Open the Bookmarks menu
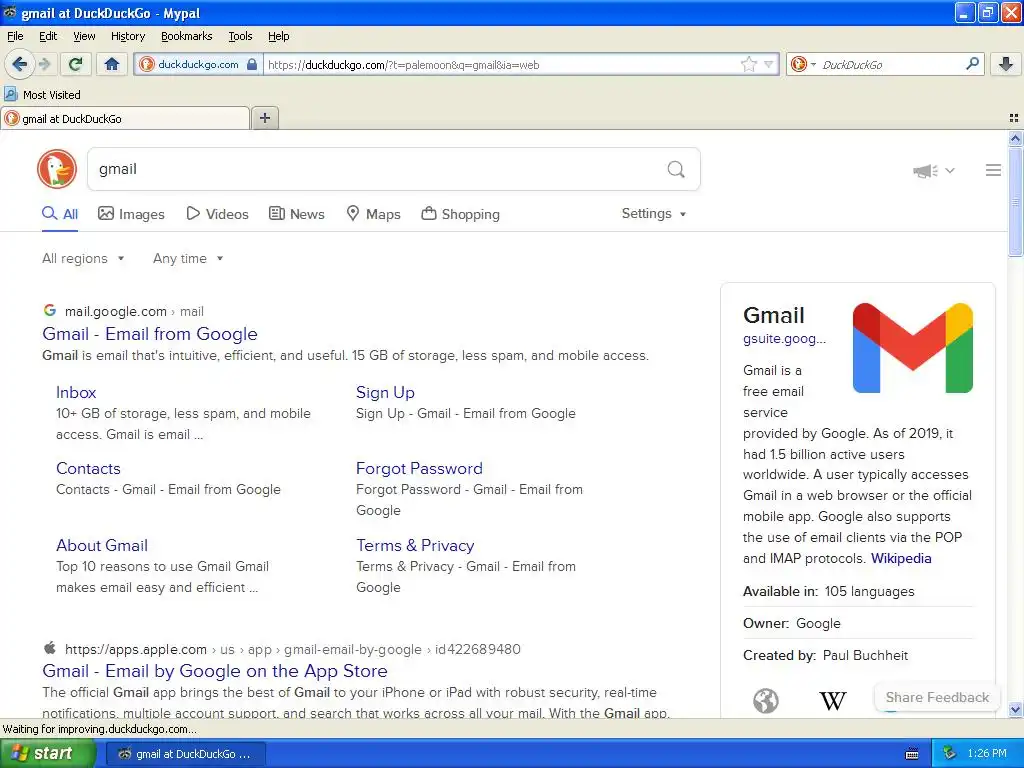1024x768 pixels. 186,36
